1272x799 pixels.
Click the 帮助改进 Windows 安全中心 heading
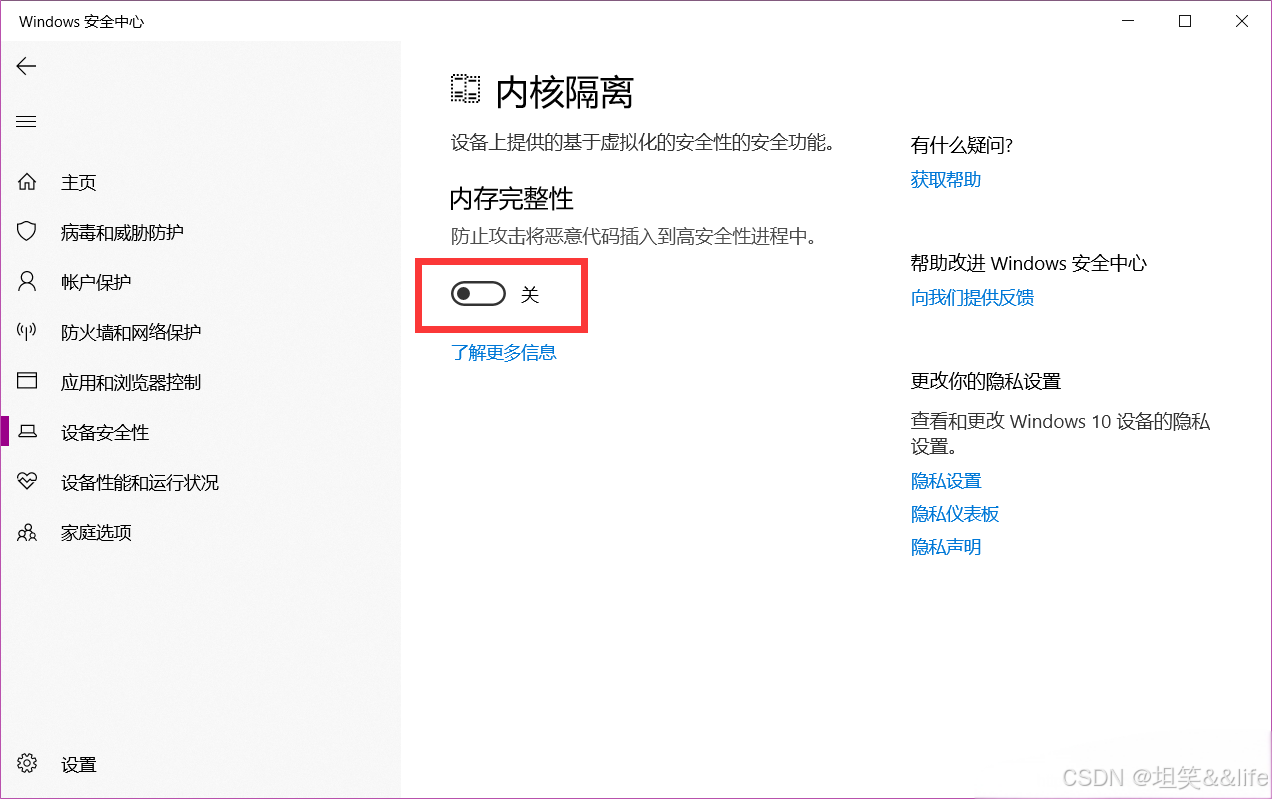[1029, 263]
